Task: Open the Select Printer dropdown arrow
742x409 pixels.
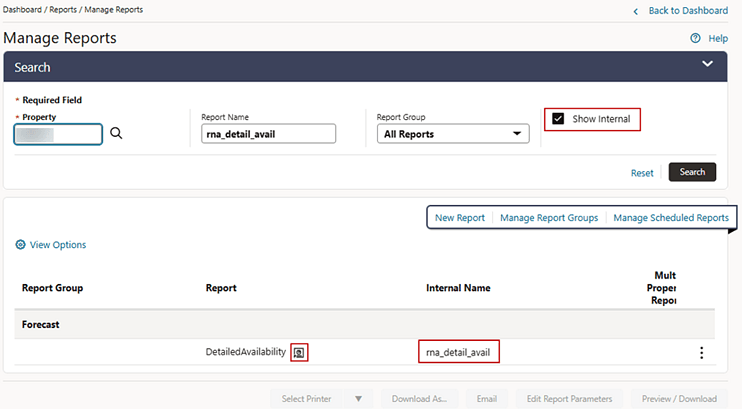Action: tap(358, 399)
